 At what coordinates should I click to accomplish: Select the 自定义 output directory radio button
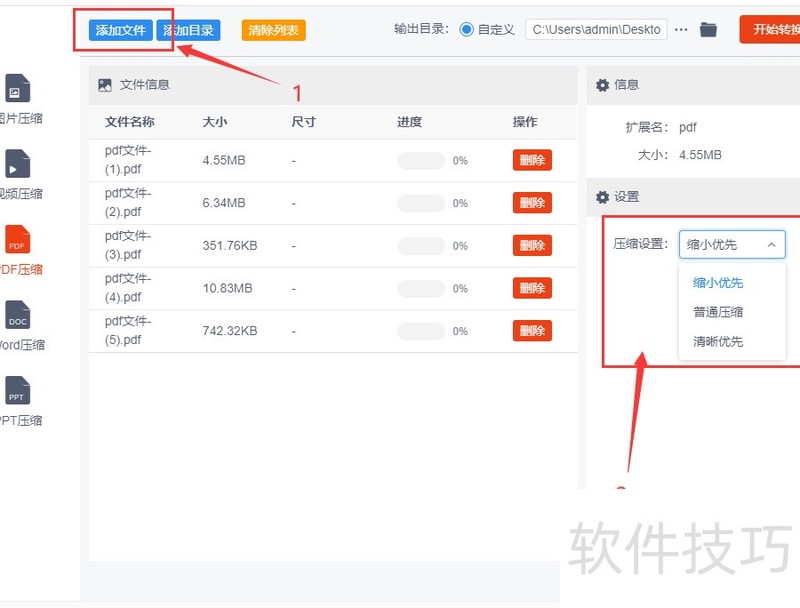pos(466,29)
